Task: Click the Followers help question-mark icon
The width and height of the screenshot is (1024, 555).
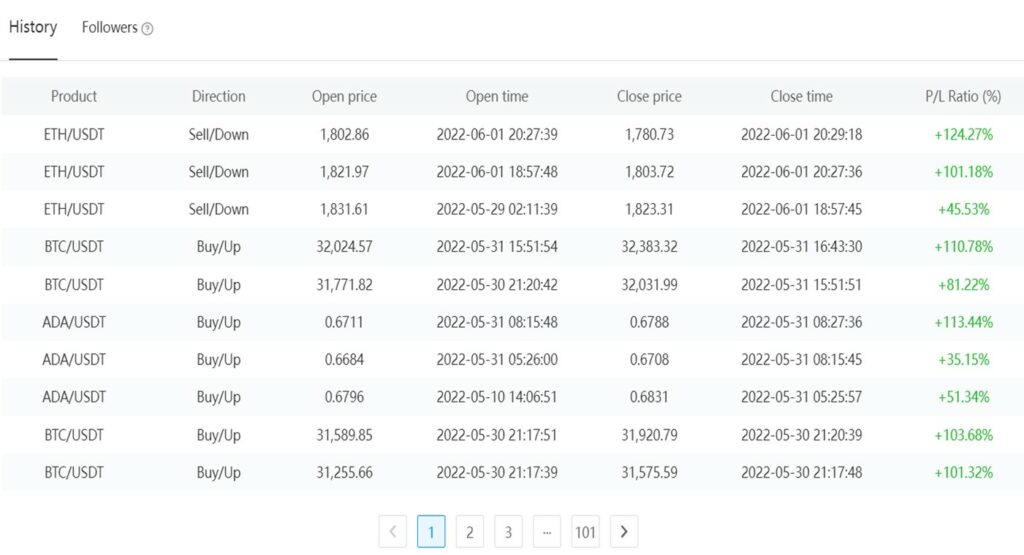Action: (x=148, y=29)
